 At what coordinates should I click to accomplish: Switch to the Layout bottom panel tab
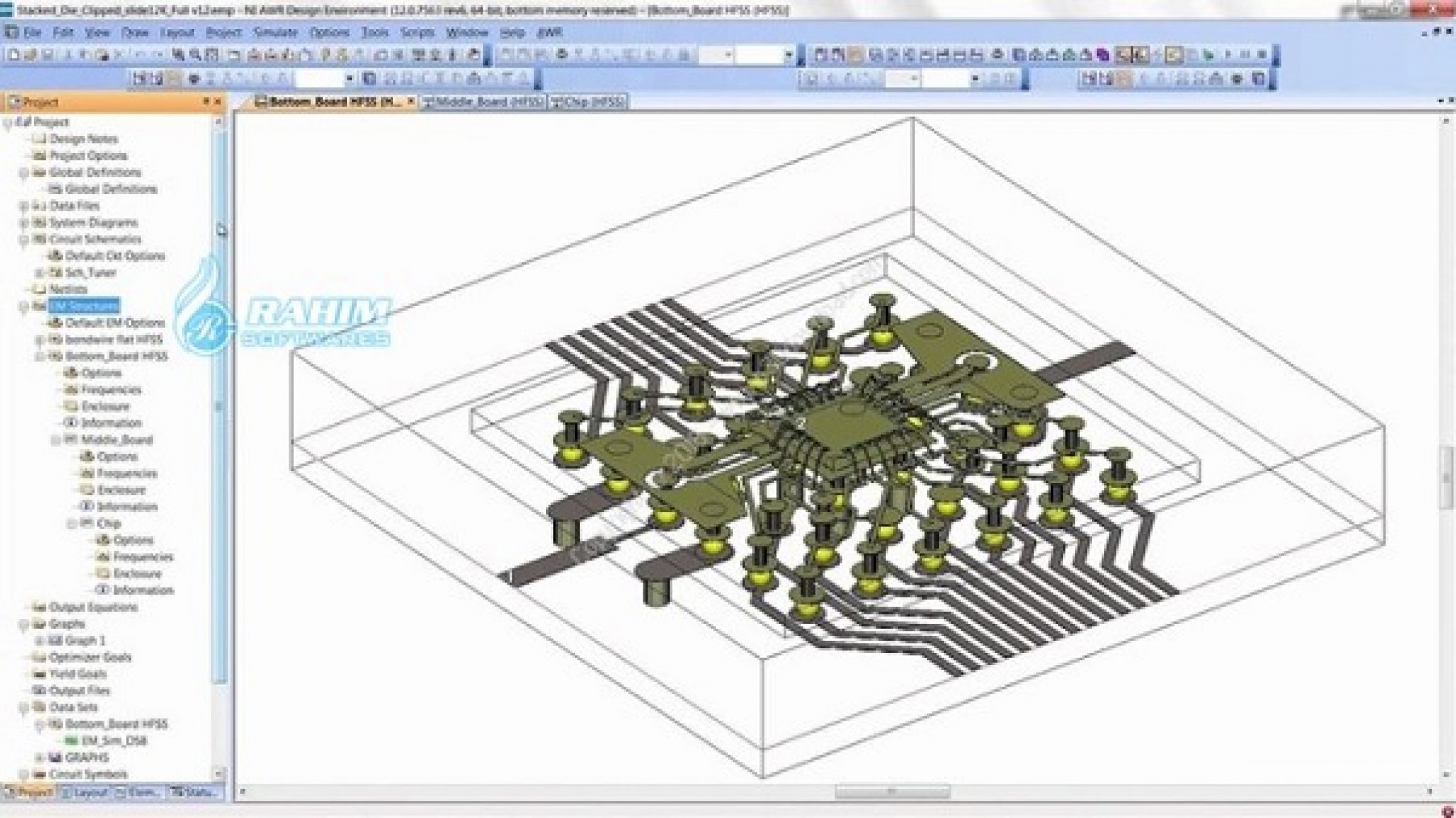click(x=85, y=792)
